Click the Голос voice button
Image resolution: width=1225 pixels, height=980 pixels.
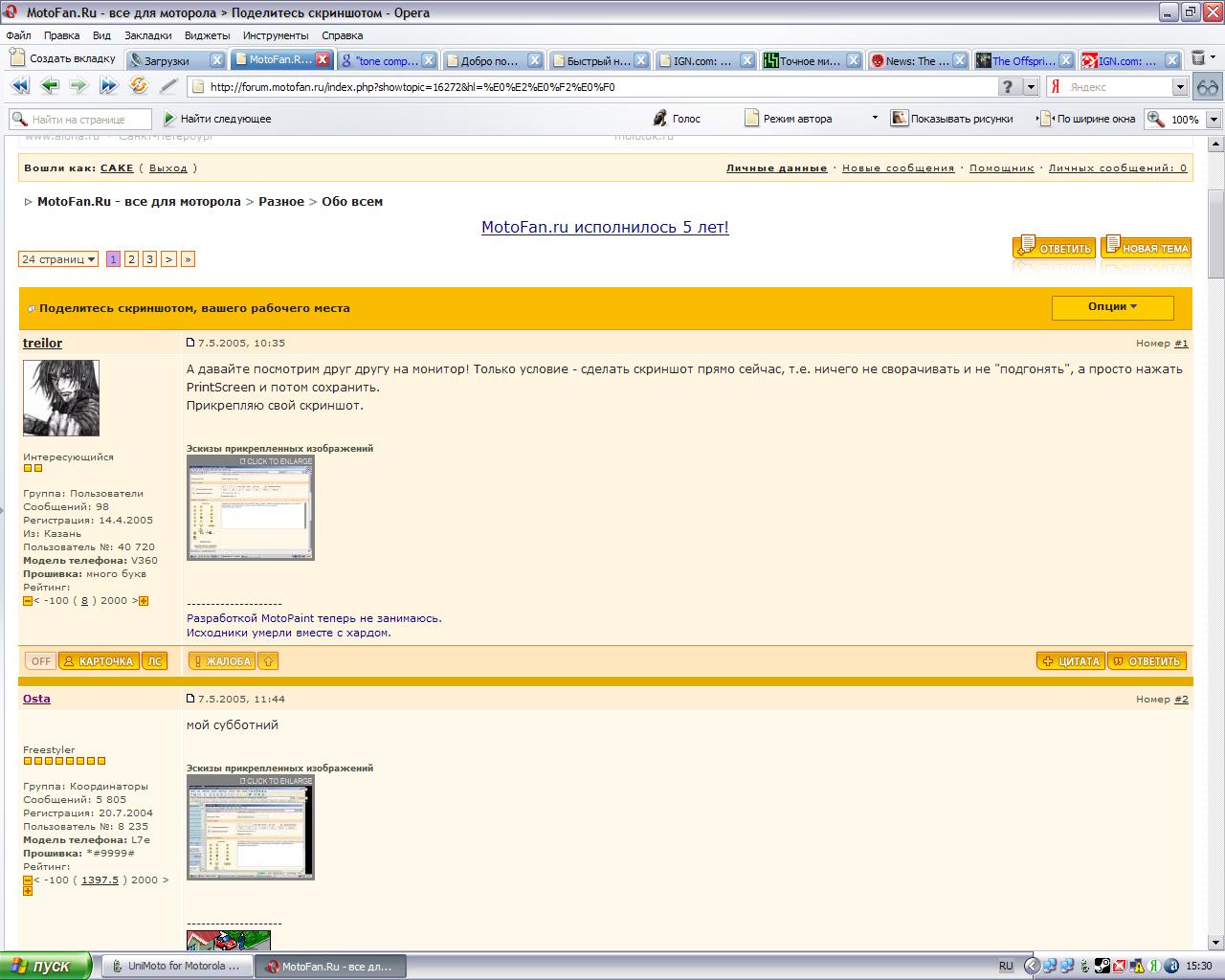coord(677,119)
